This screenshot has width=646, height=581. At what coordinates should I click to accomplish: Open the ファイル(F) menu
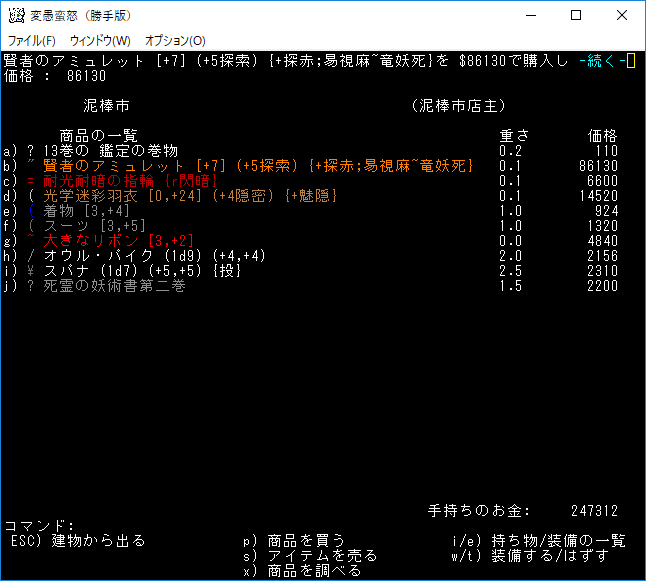32,41
